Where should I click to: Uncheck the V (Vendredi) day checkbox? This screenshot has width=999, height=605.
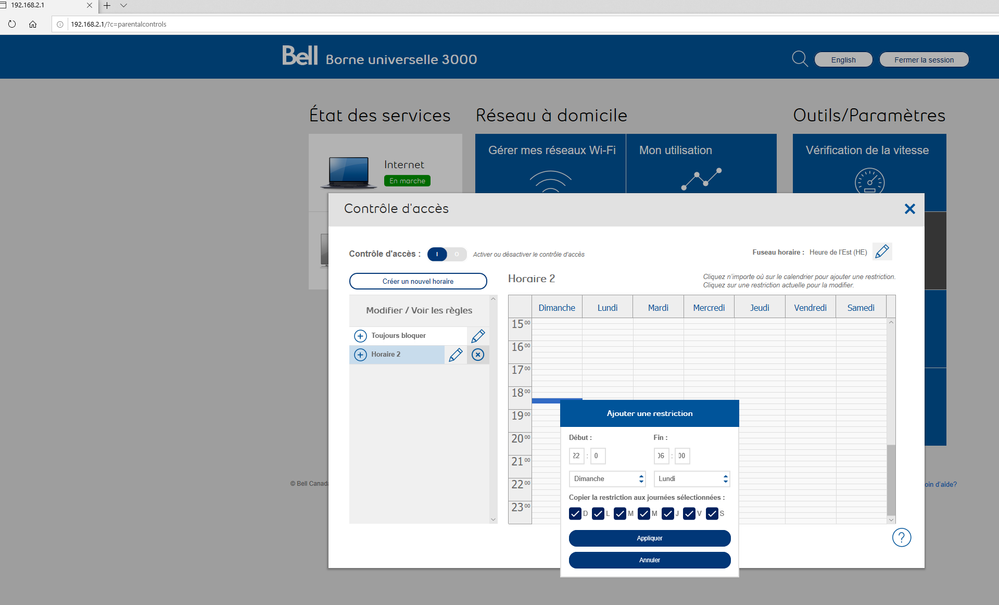pyautogui.click(x=690, y=514)
